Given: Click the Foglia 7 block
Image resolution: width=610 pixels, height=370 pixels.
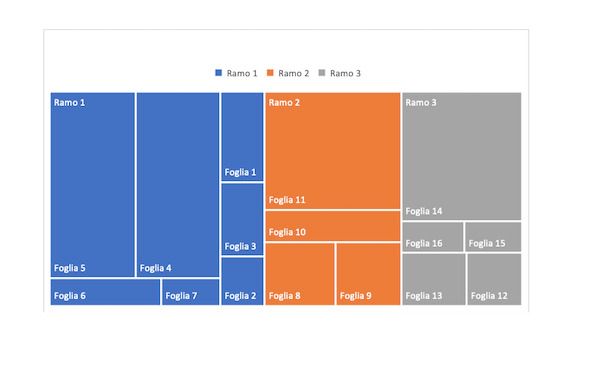Looking at the screenshot, I should click(x=191, y=292).
